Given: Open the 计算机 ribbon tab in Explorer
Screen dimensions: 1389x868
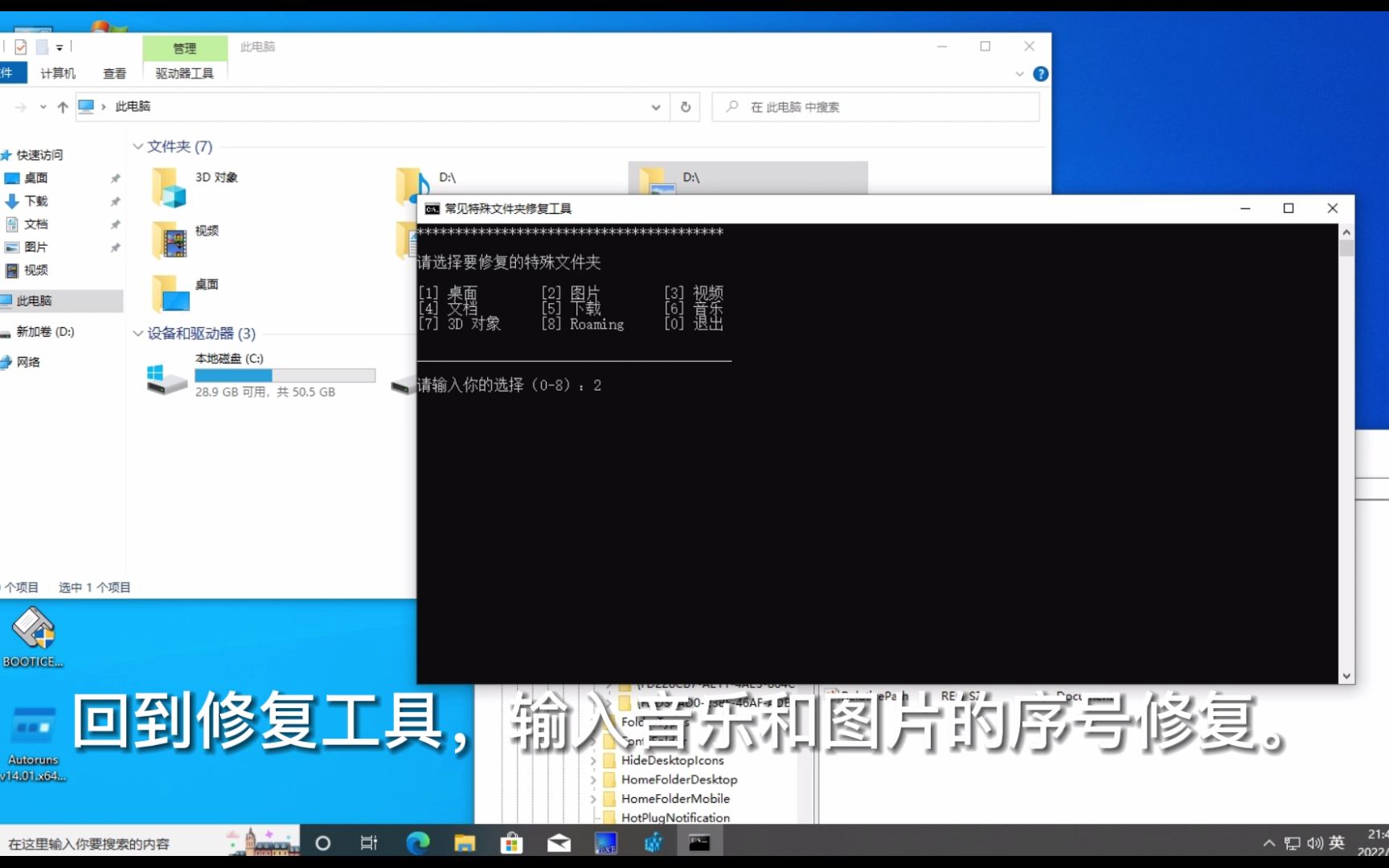Looking at the screenshot, I should tap(58, 73).
